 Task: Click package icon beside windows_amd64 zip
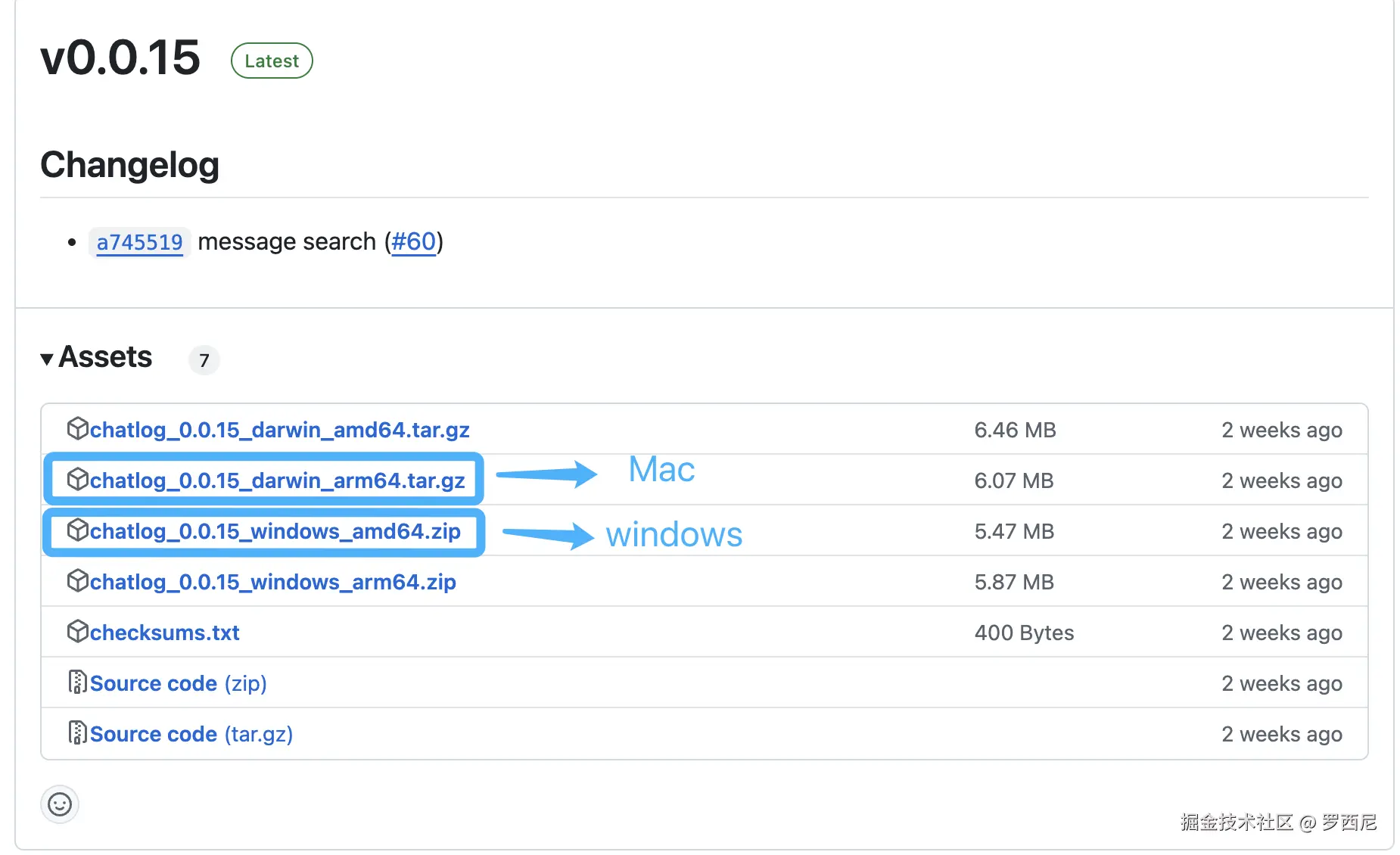[x=77, y=530]
